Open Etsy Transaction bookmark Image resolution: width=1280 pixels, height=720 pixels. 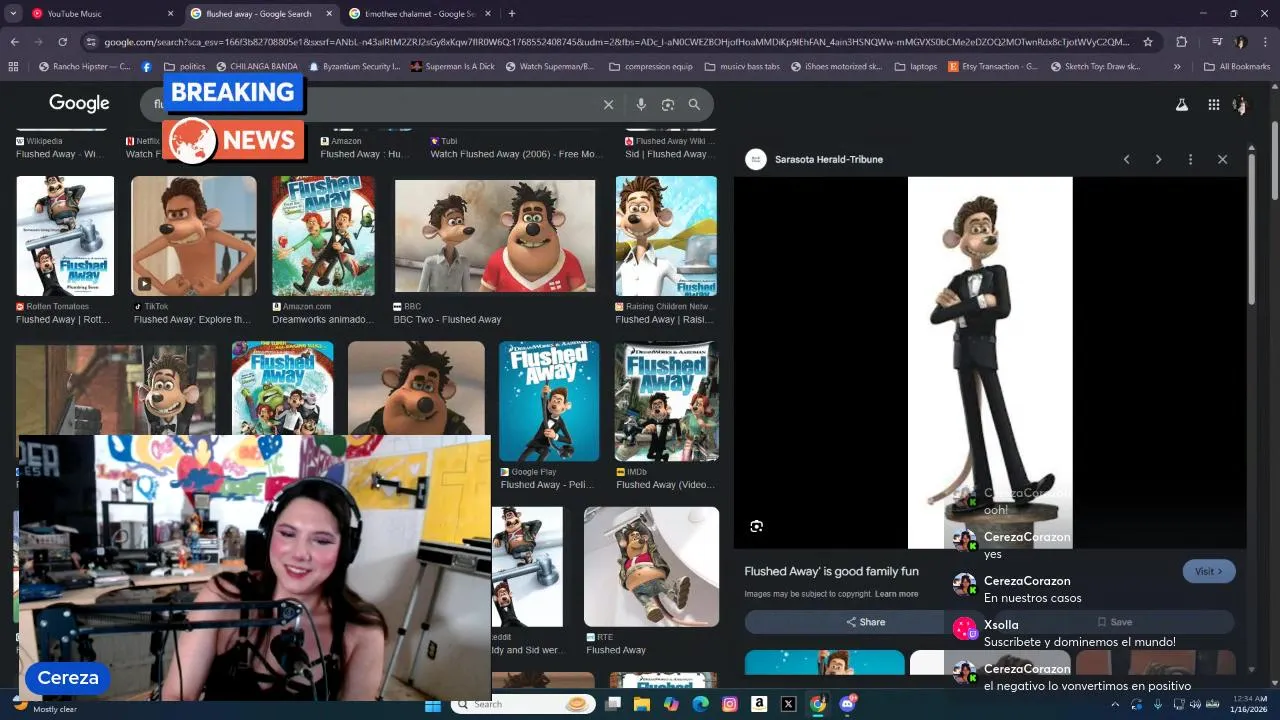(992, 67)
